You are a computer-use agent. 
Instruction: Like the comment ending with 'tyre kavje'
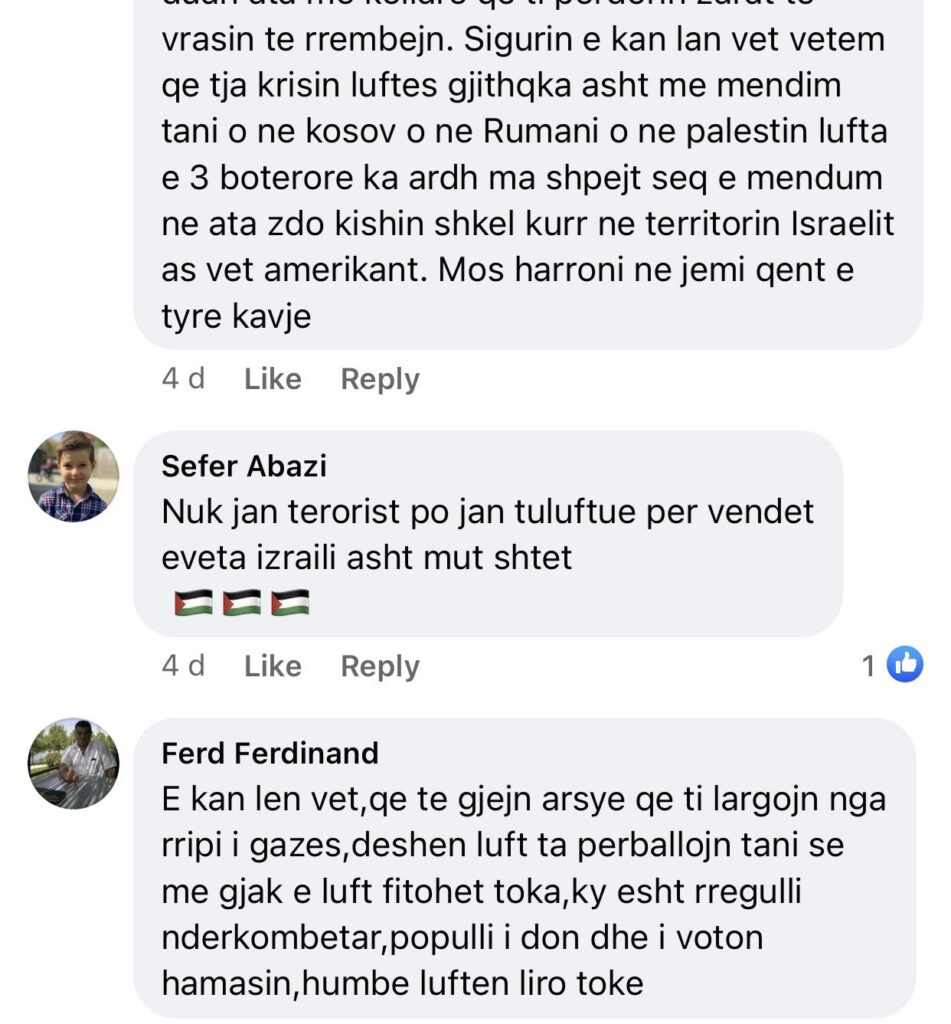(272, 379)
